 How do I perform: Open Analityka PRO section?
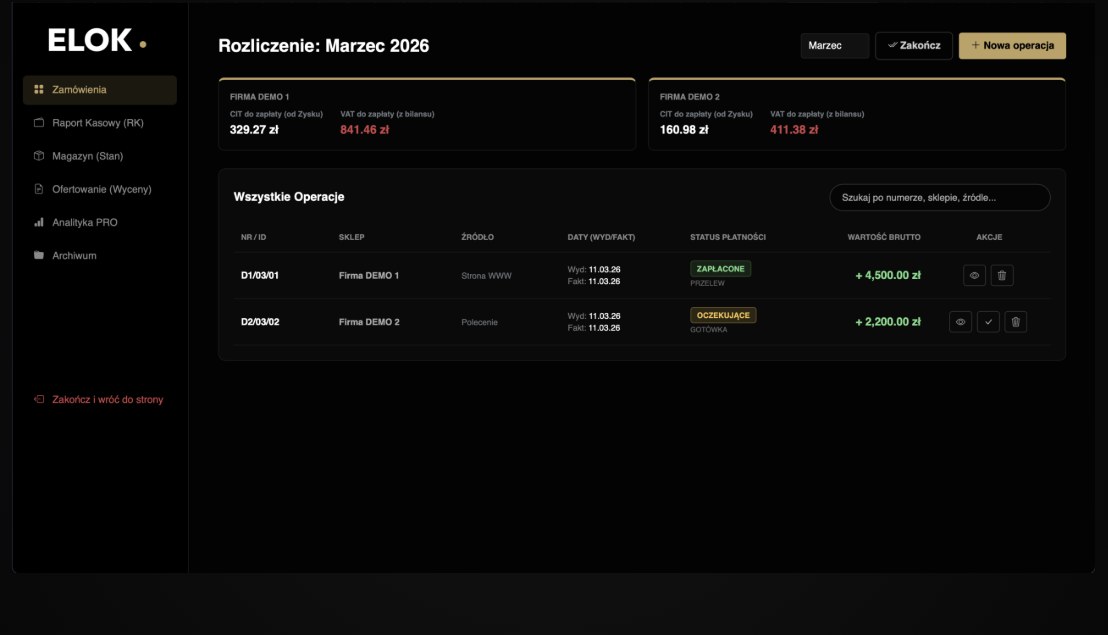click(100, 222)
